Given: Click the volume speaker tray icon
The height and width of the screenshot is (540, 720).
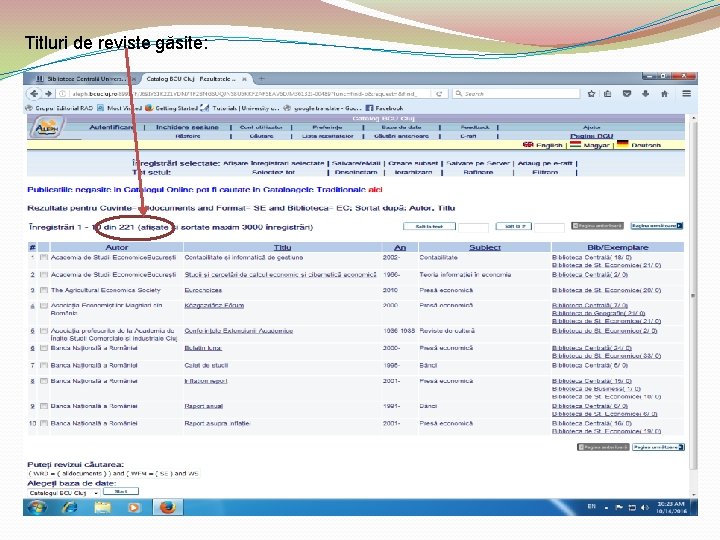Looking at the screenshot, I should pyautogui.click(x=645, y=507).
